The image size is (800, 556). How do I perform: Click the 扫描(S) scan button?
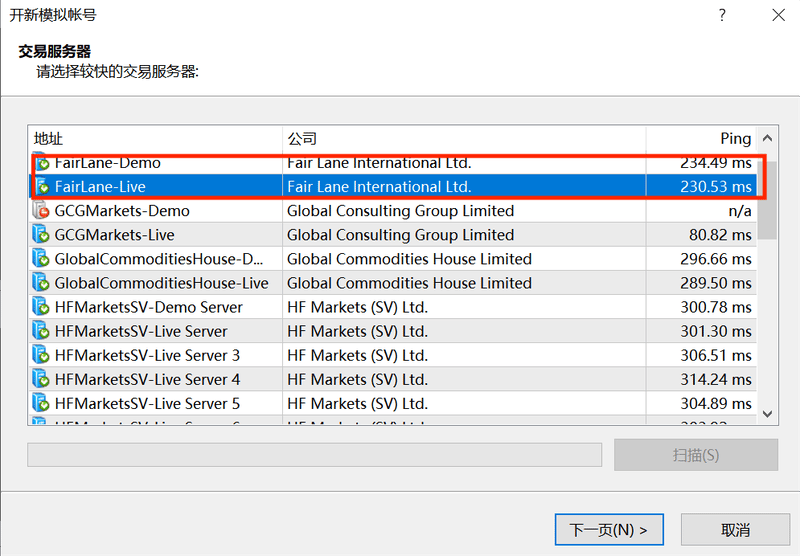click(696, 454)
